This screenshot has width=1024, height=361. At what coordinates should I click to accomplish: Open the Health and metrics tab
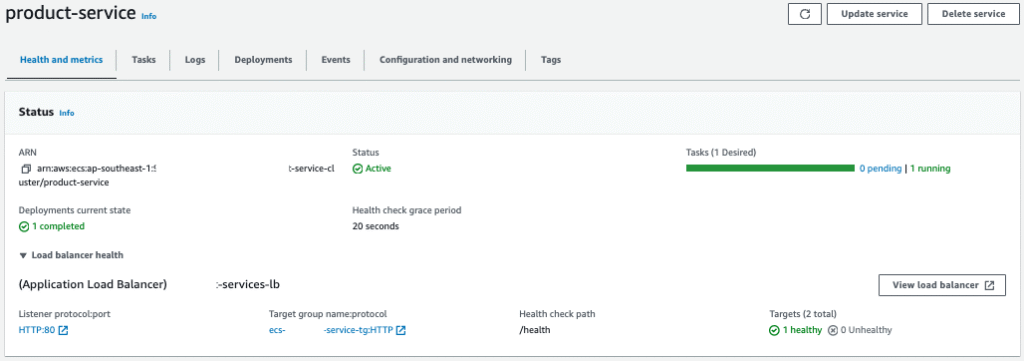(x=61, y=59)
